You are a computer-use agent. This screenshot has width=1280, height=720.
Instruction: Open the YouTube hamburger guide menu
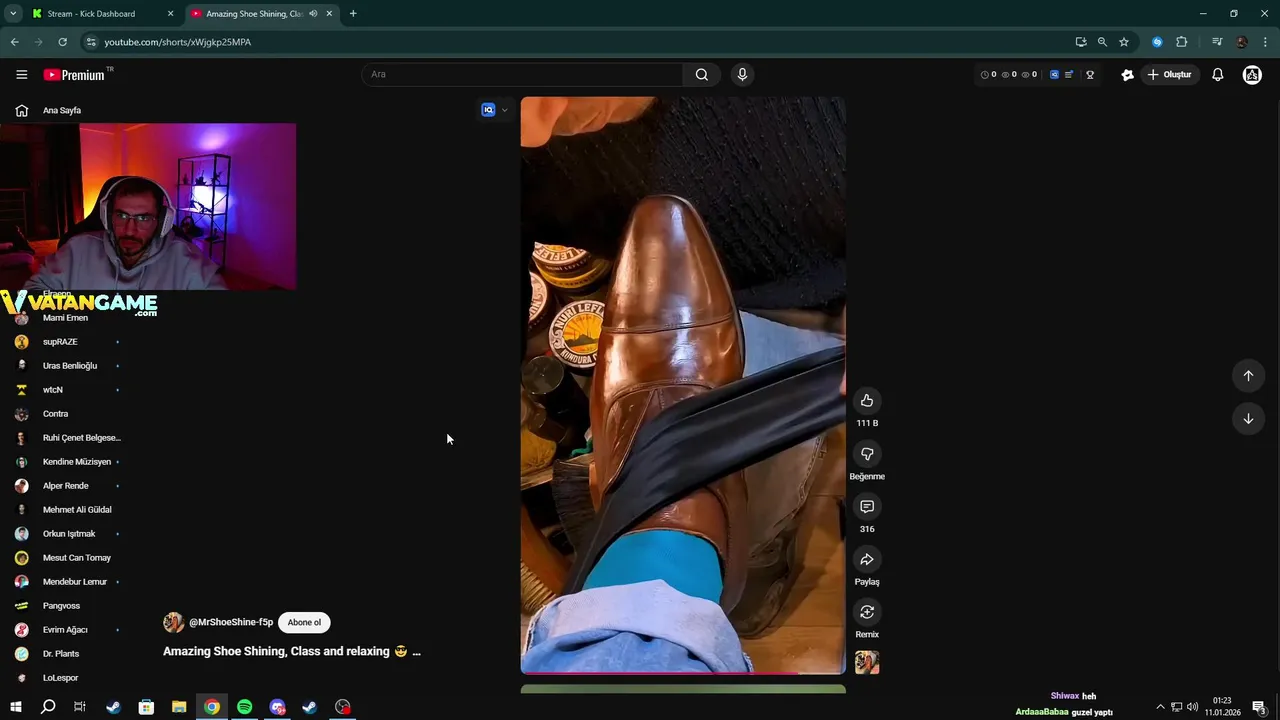21,75
